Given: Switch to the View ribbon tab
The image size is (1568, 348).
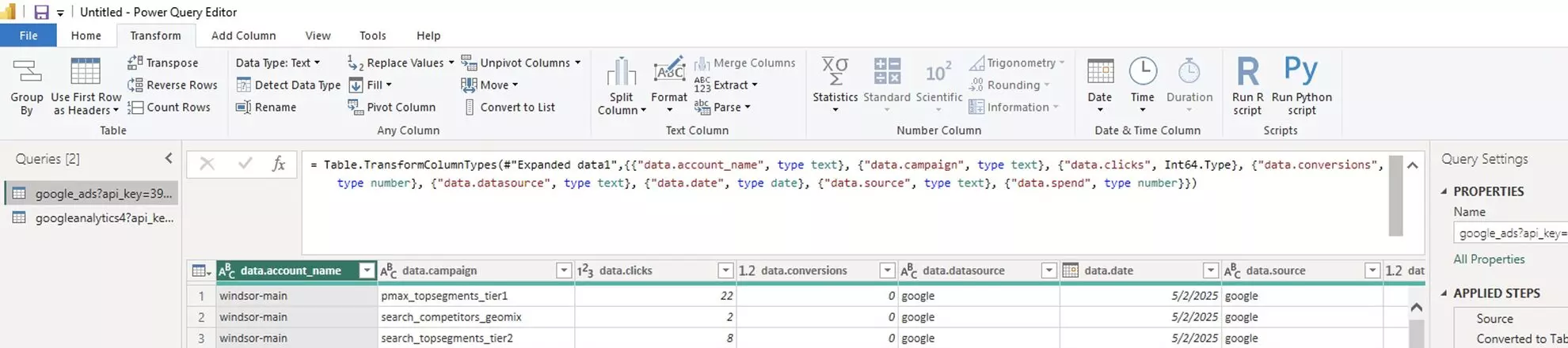Looking at the screenshot, I should pos(318,36).
